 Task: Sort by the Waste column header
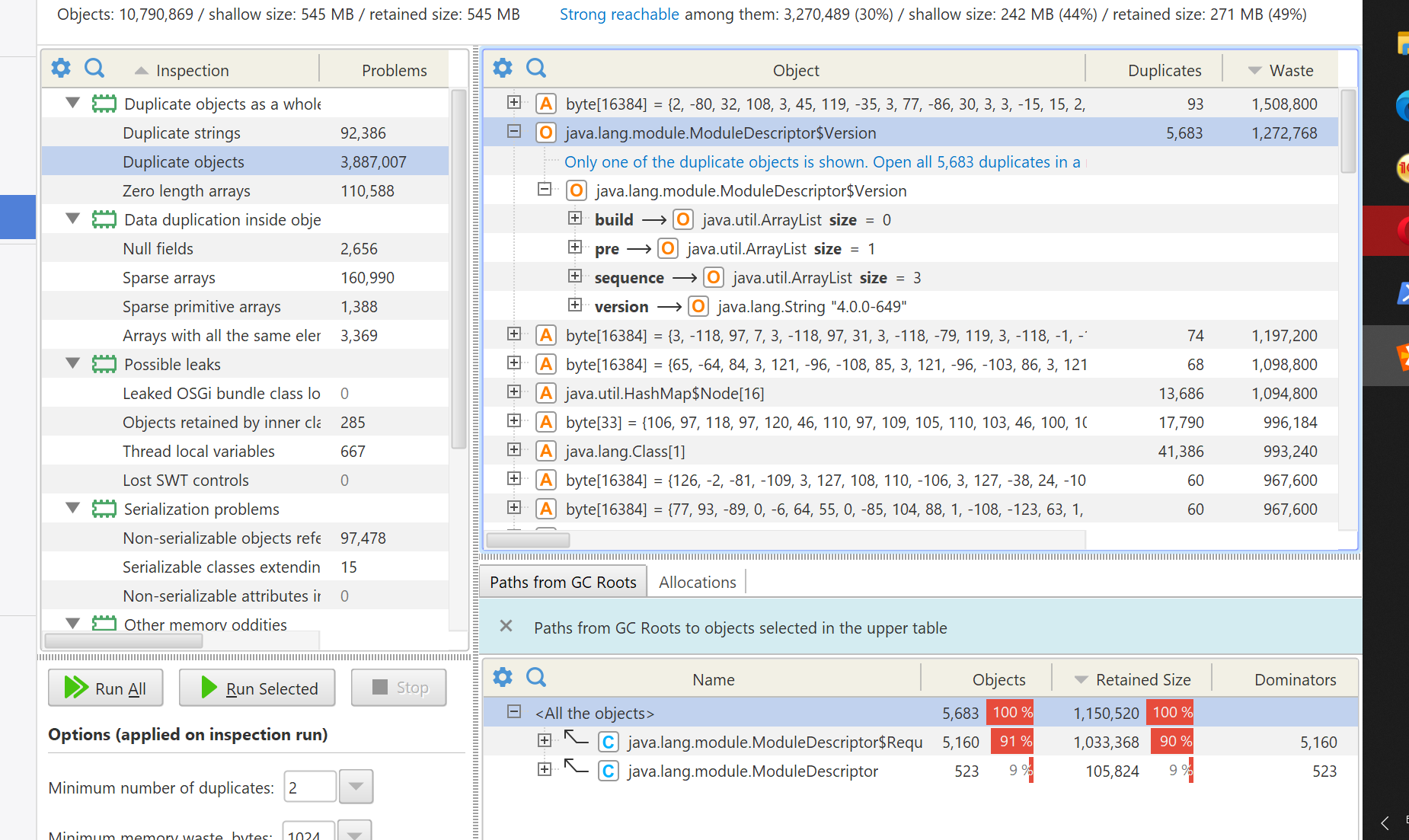(1290, 70)
